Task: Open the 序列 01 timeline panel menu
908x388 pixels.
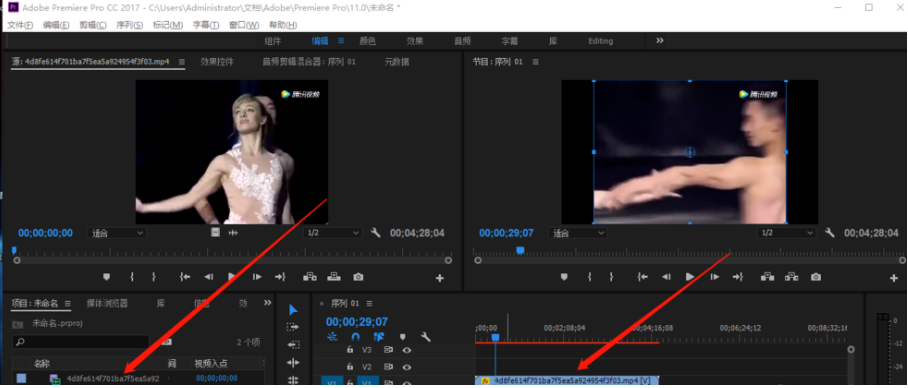Action: [x=369, y=303]
